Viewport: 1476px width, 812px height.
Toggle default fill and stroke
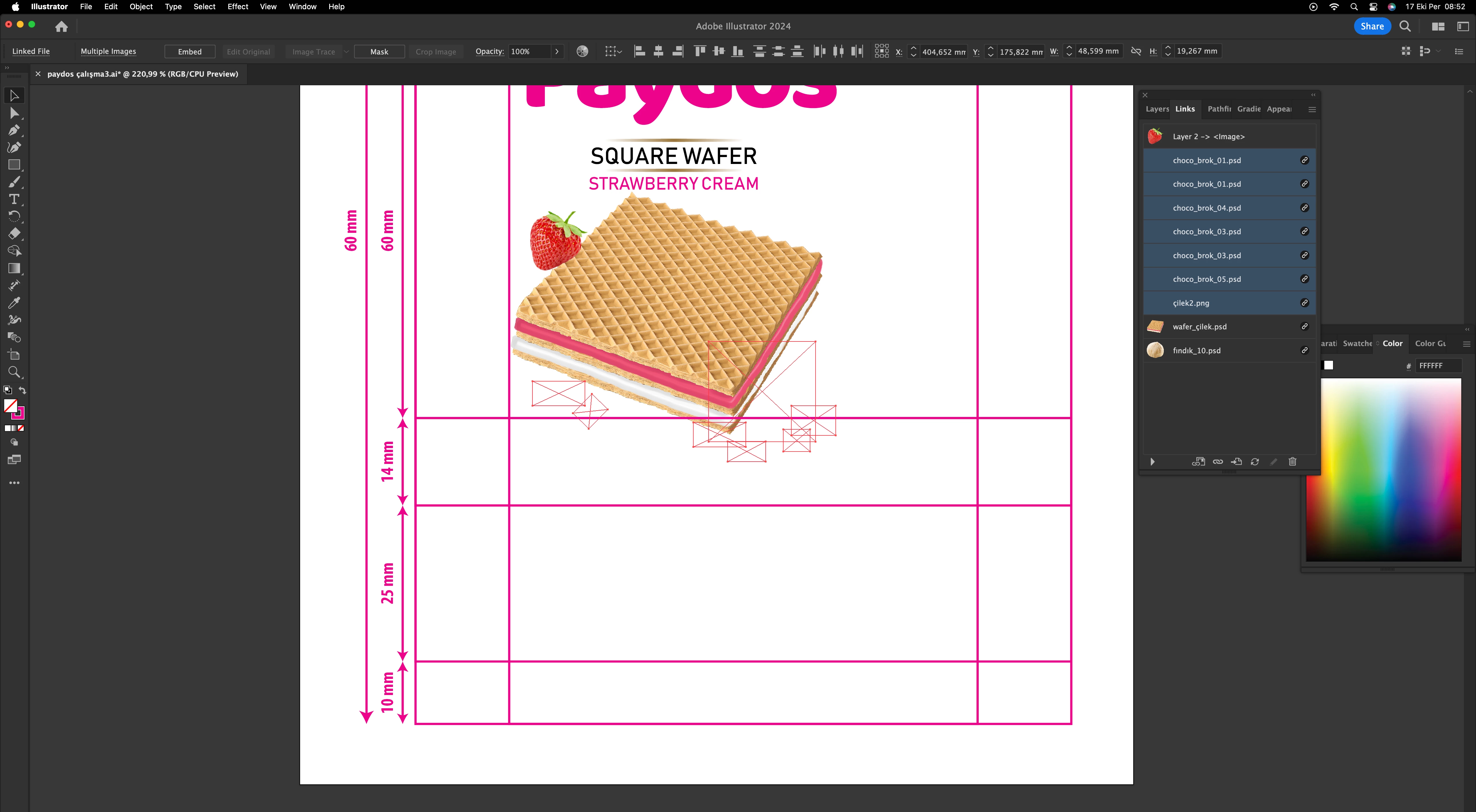tap(7, 390)
